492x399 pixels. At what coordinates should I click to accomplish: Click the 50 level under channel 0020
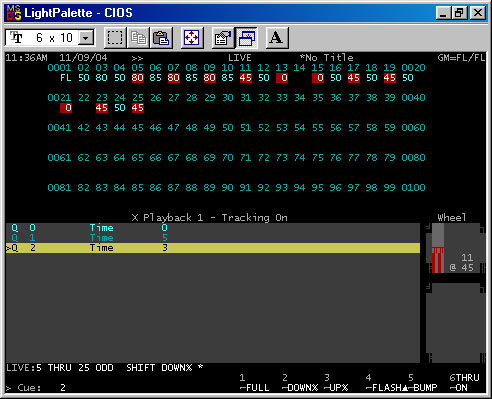tap(408, 78)
